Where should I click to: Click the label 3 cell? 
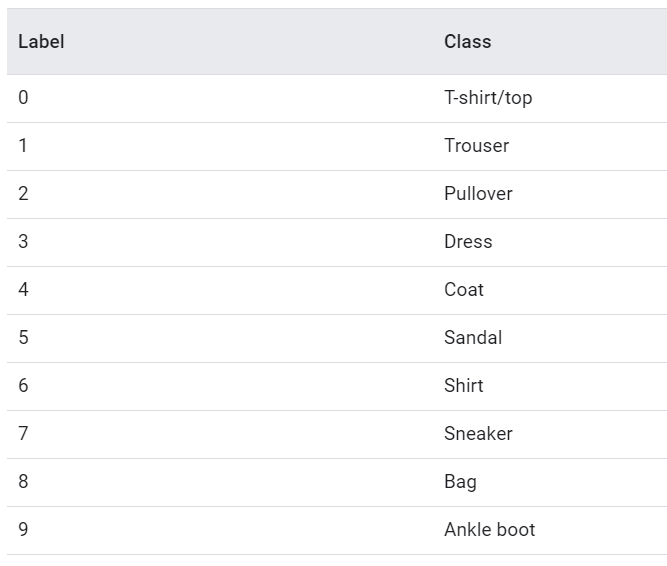coord(24,242)
